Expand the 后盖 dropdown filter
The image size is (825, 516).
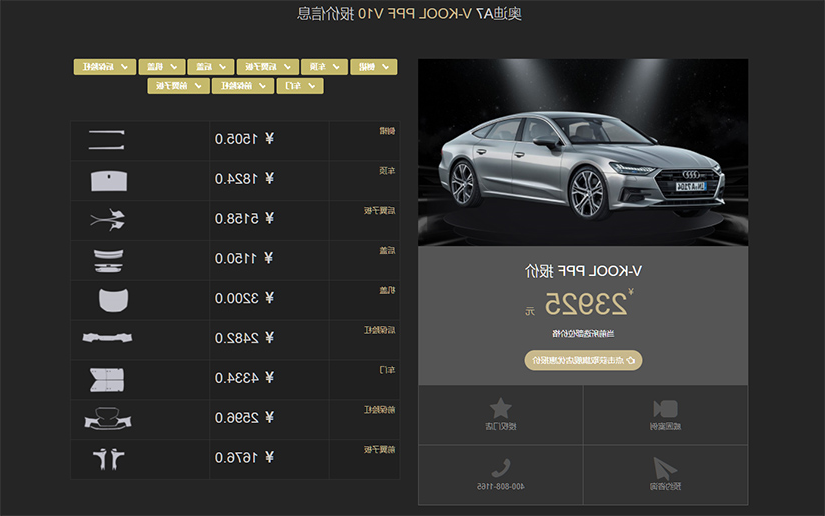(210, 67)
